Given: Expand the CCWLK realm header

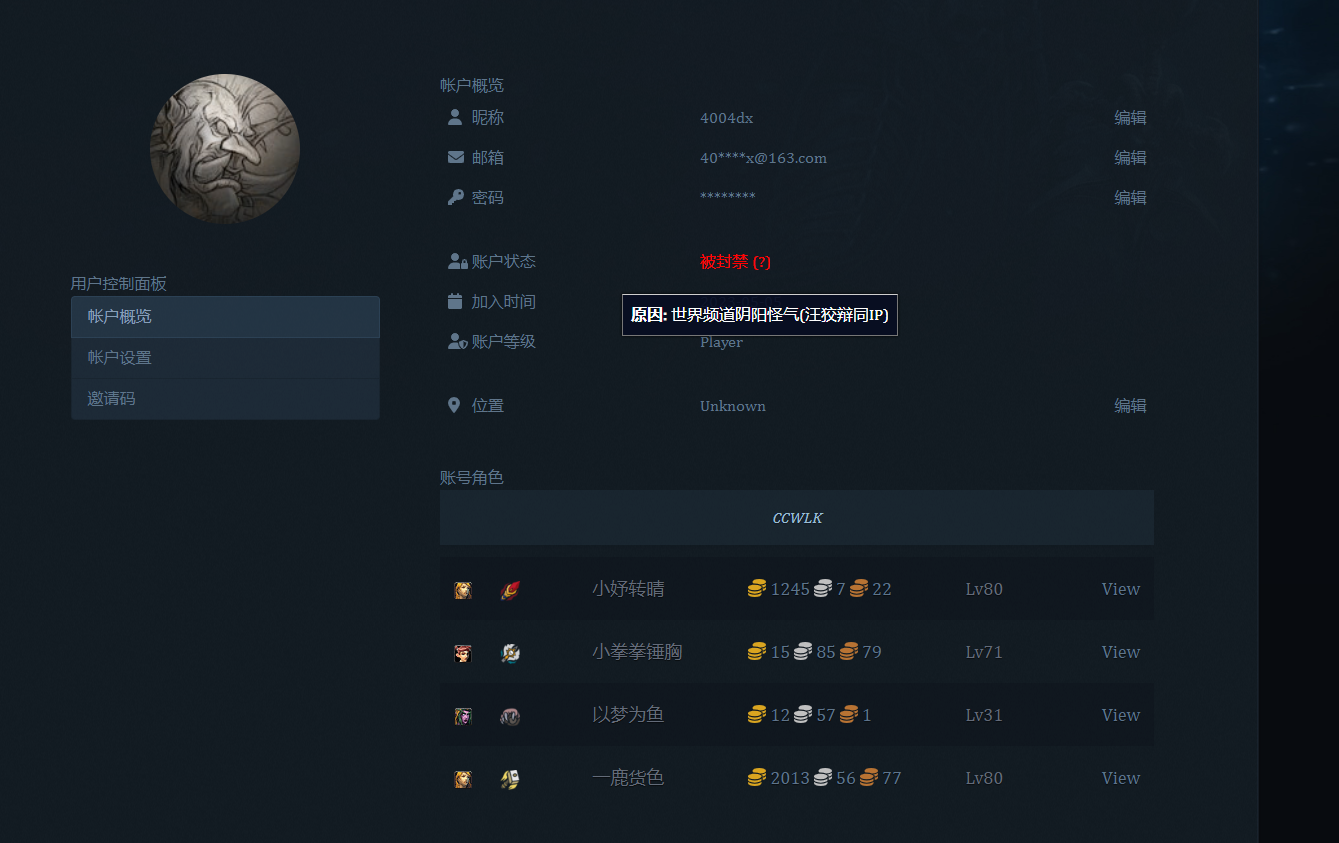Looking at the screenshot, I should coord(797,517).
